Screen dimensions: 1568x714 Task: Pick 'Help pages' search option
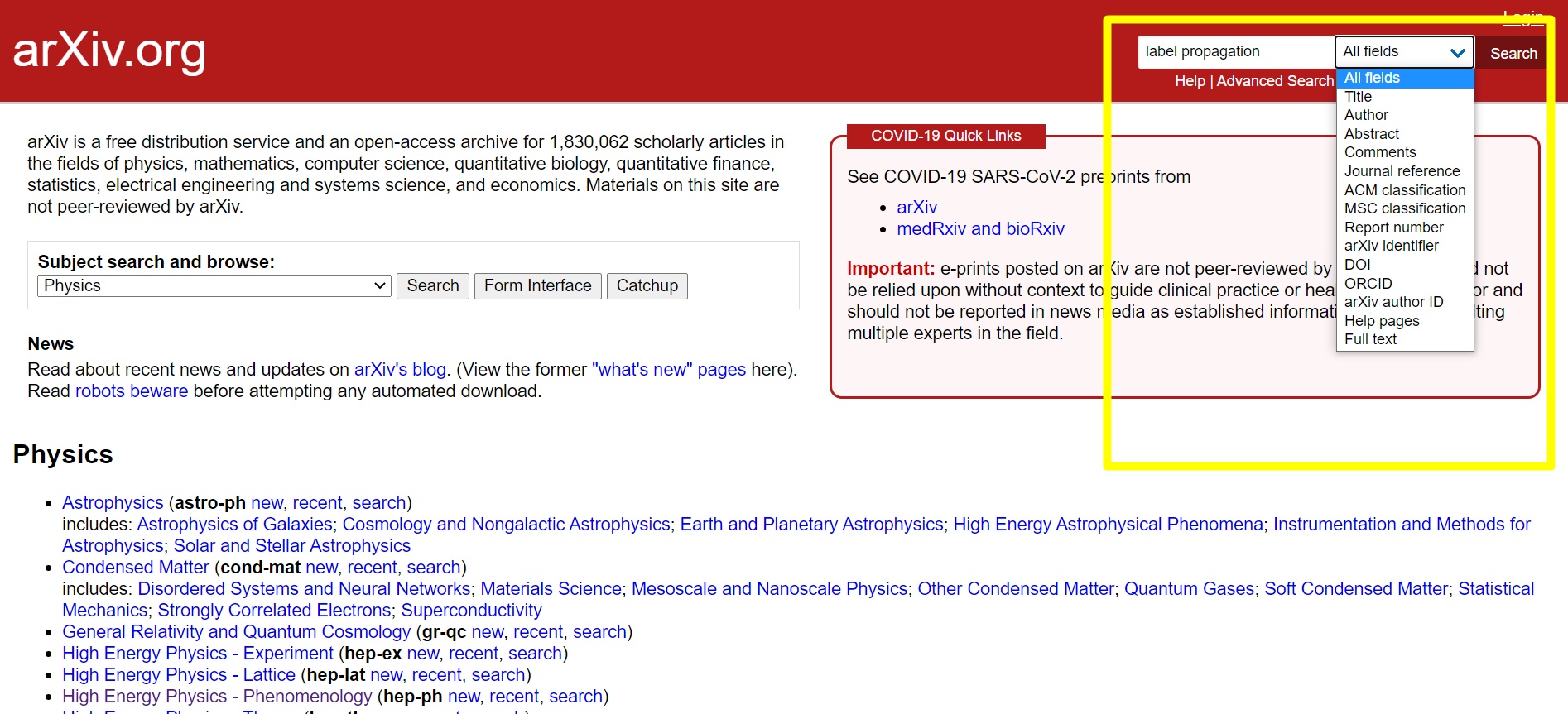click(x=1405, y=321)
